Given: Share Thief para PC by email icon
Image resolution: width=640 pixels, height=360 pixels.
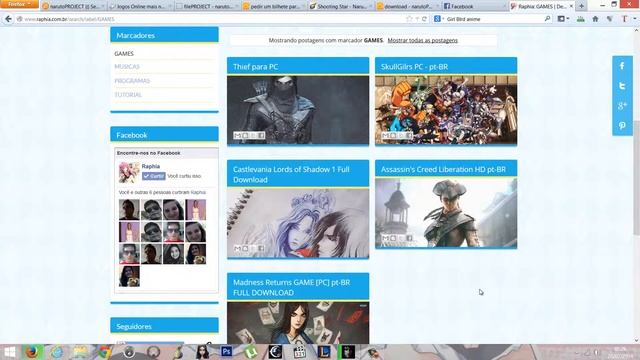Looking at the screenshot, I should 238,135.
